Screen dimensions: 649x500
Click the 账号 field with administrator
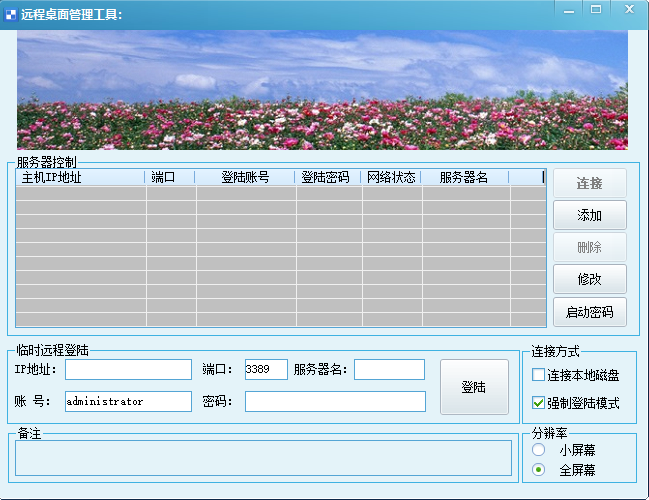pyautogui.click(x=128, y=401)
